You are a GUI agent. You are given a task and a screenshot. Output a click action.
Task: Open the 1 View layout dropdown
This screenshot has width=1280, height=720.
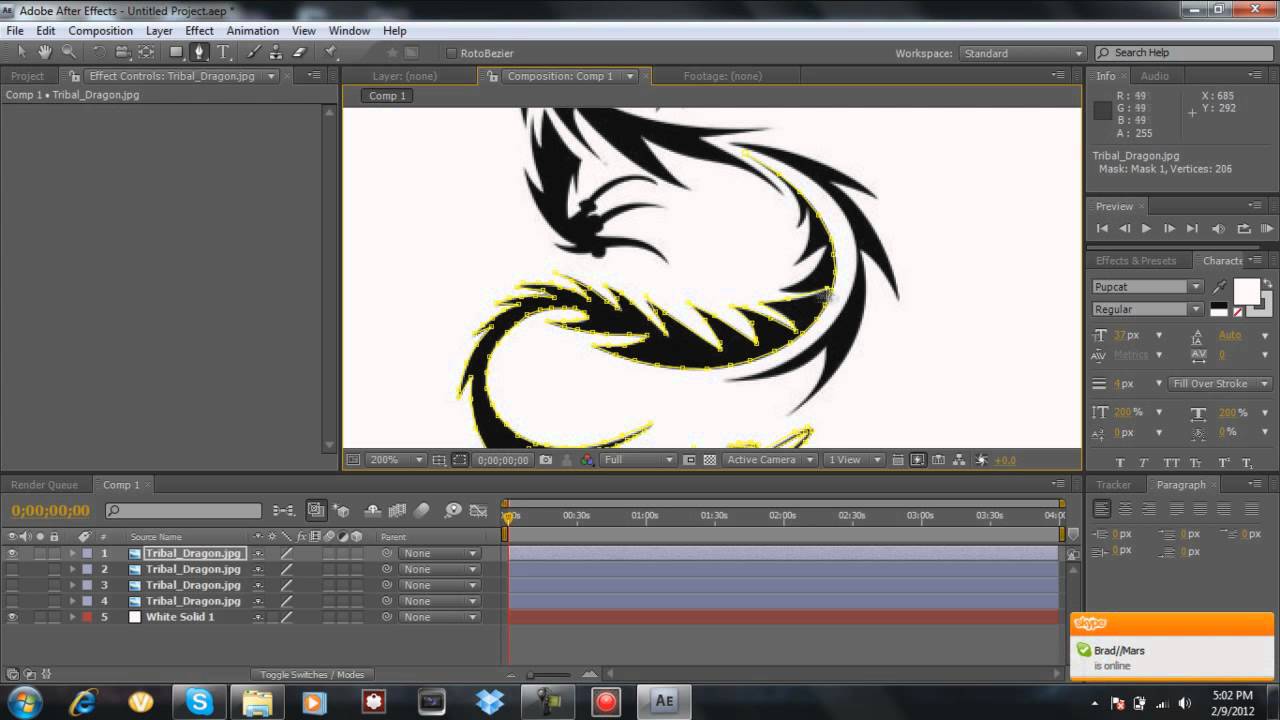click(x=854, y=460)
